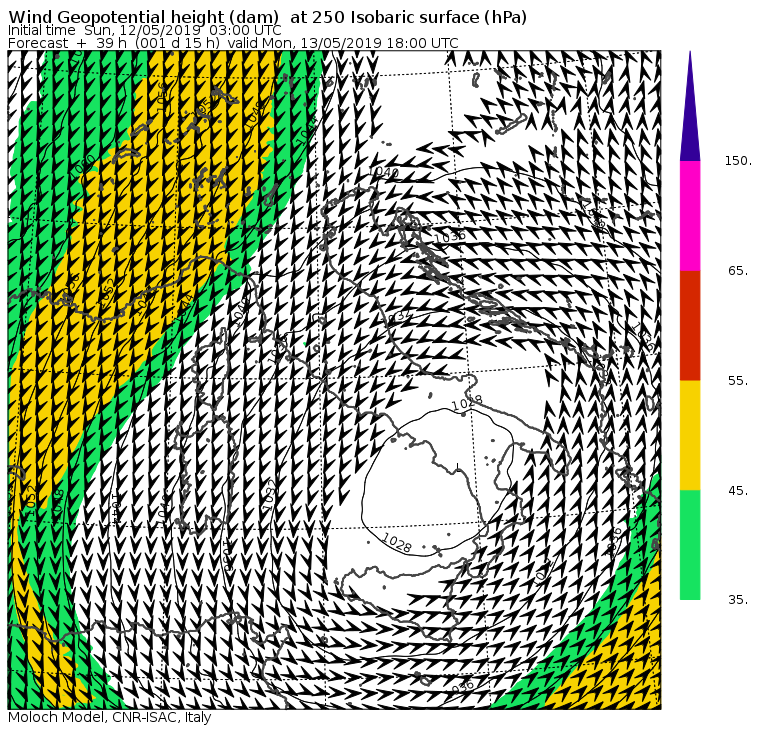Click the purple color bar tip above 150

pos(690,106)
